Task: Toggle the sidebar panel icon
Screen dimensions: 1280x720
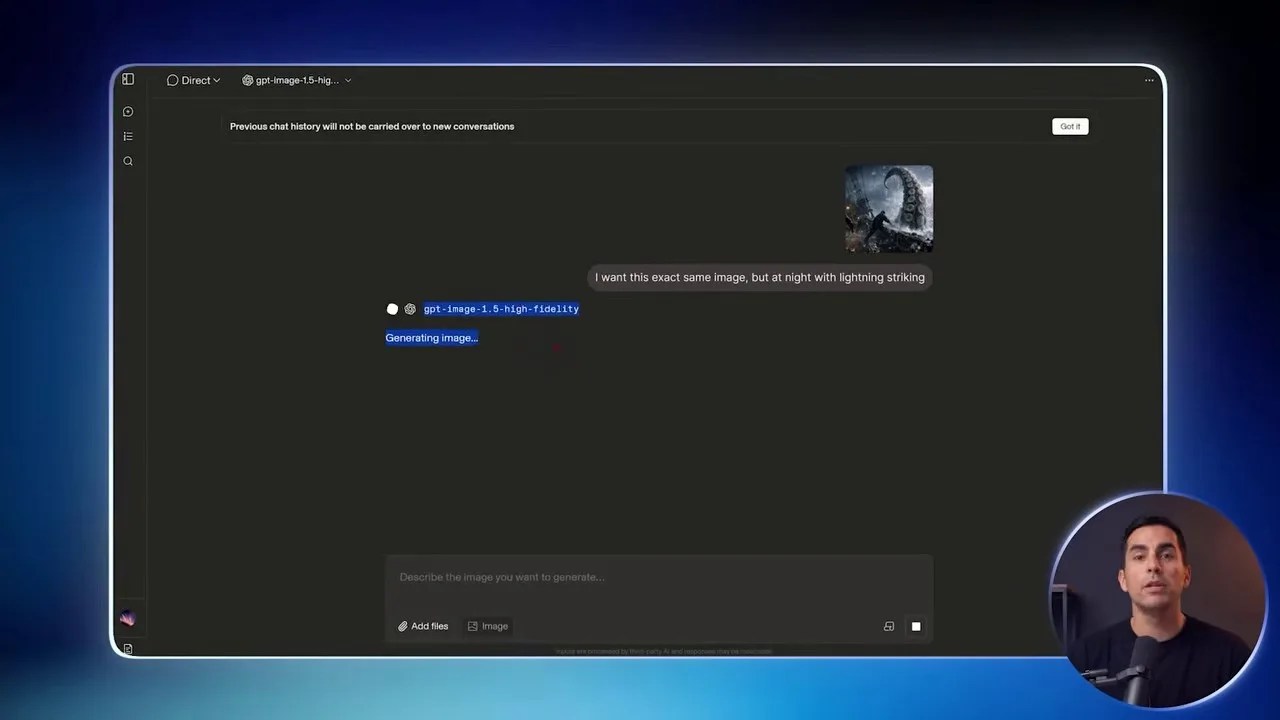Action: [128, 79]
